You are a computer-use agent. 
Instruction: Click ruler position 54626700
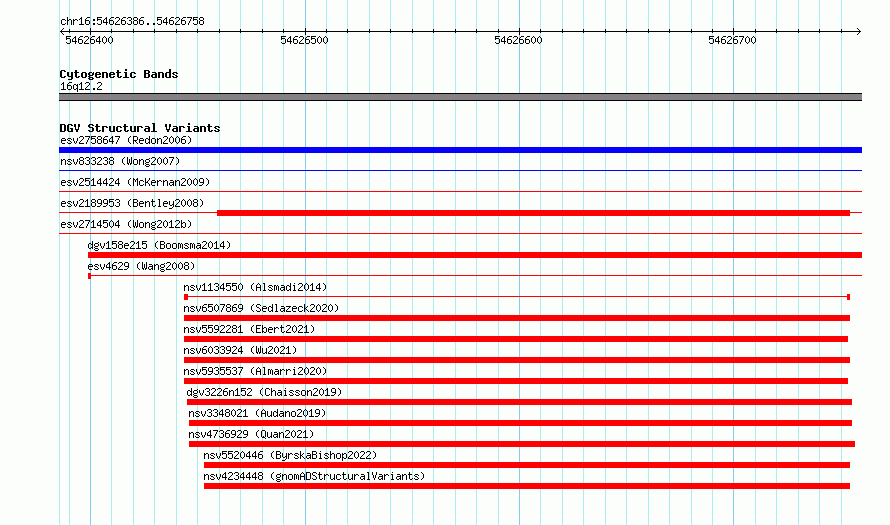click(x=732, y=40)
